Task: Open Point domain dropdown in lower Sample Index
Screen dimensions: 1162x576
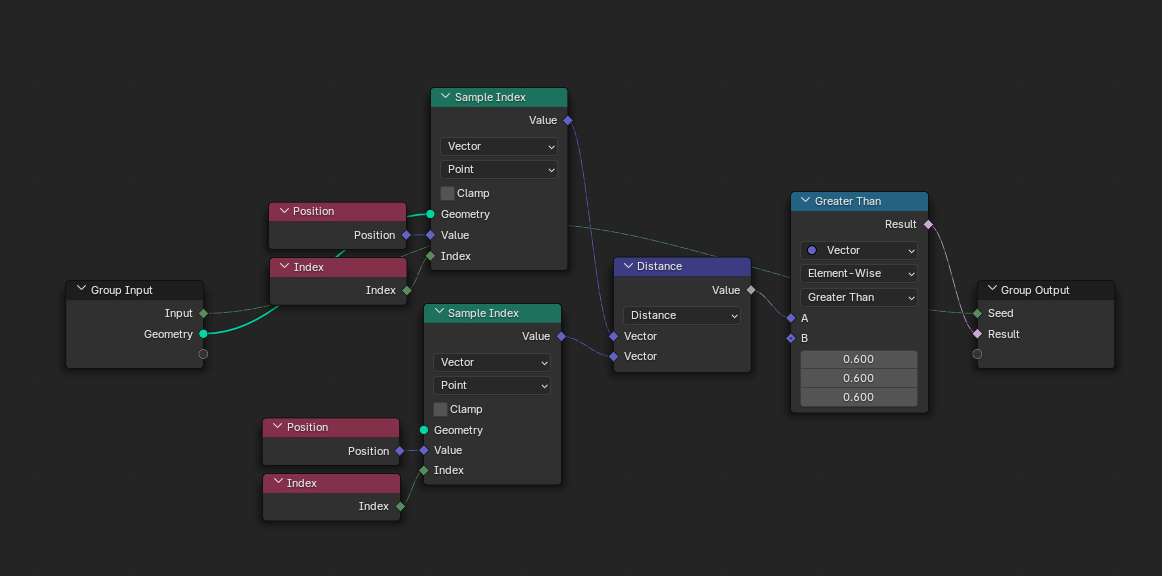Action: 492,385
